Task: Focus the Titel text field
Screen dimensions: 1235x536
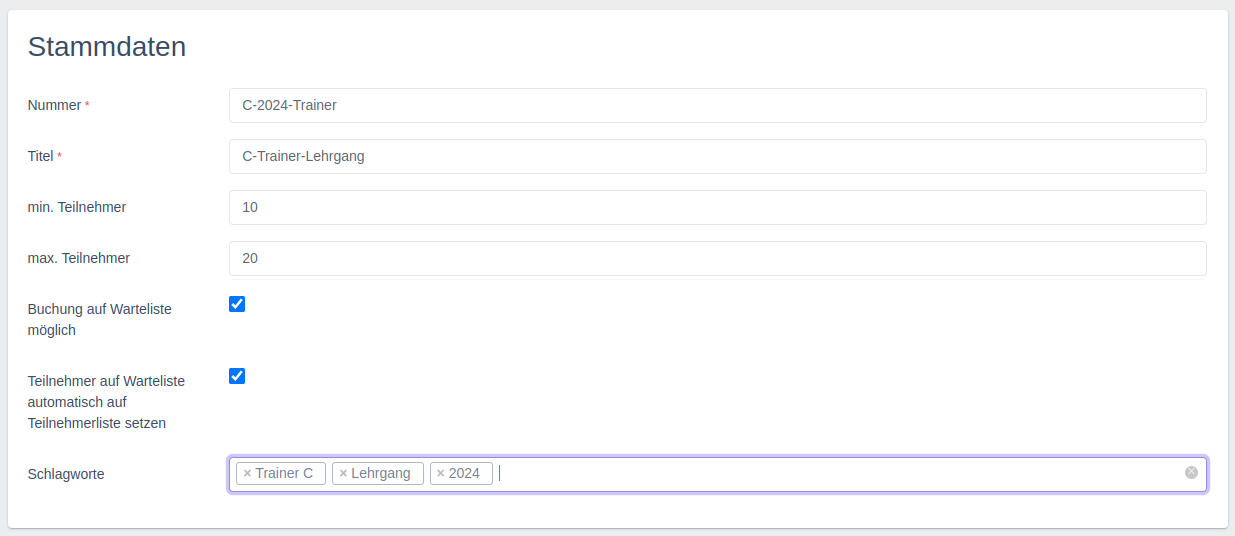Action: (717, 156)
